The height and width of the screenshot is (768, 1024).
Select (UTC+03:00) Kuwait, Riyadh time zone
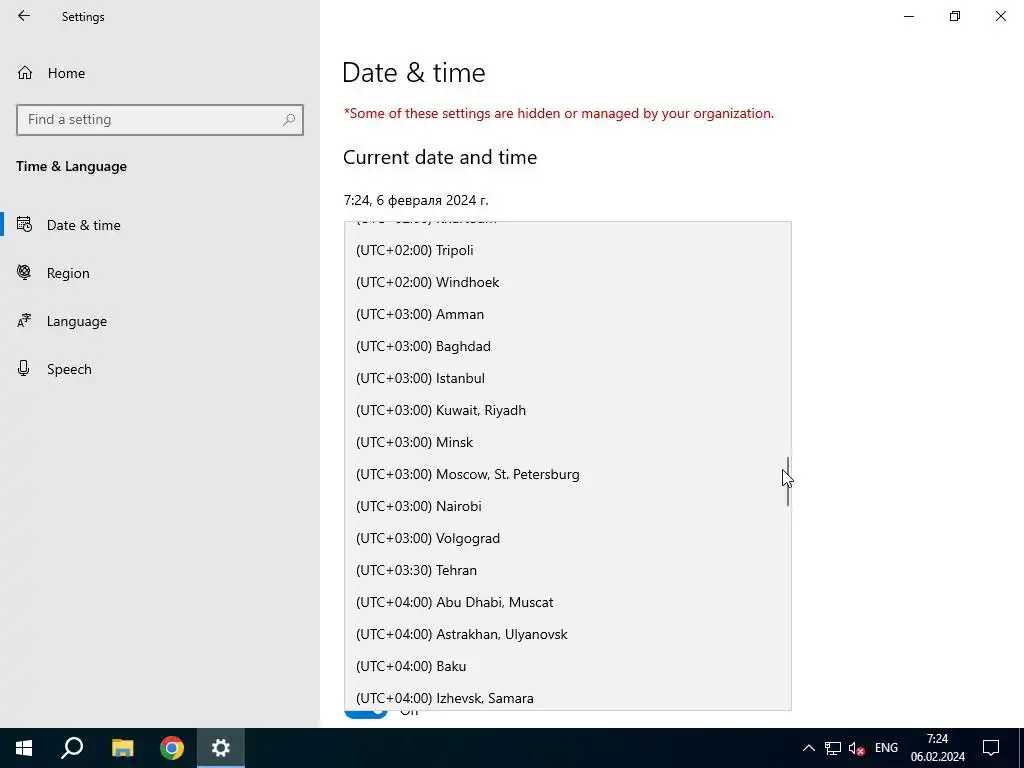568,410
